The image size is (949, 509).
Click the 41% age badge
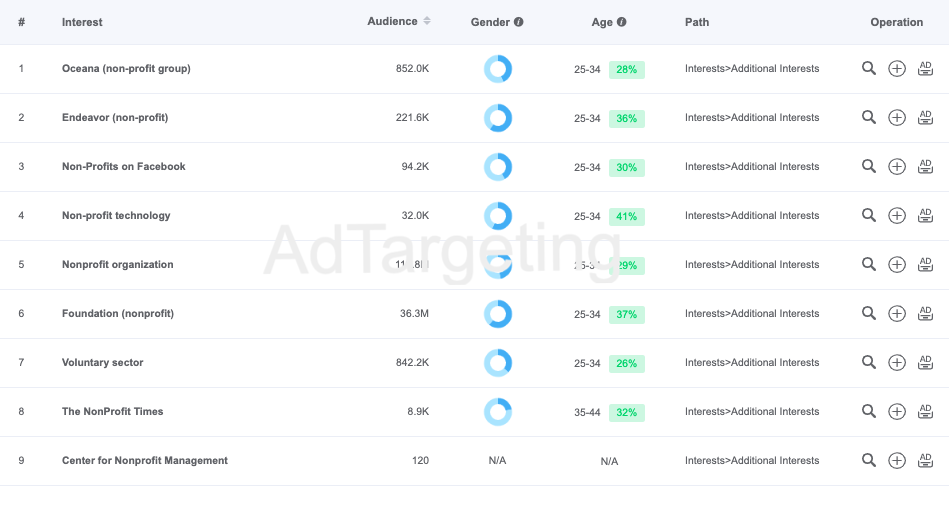(x=626, y=217)
